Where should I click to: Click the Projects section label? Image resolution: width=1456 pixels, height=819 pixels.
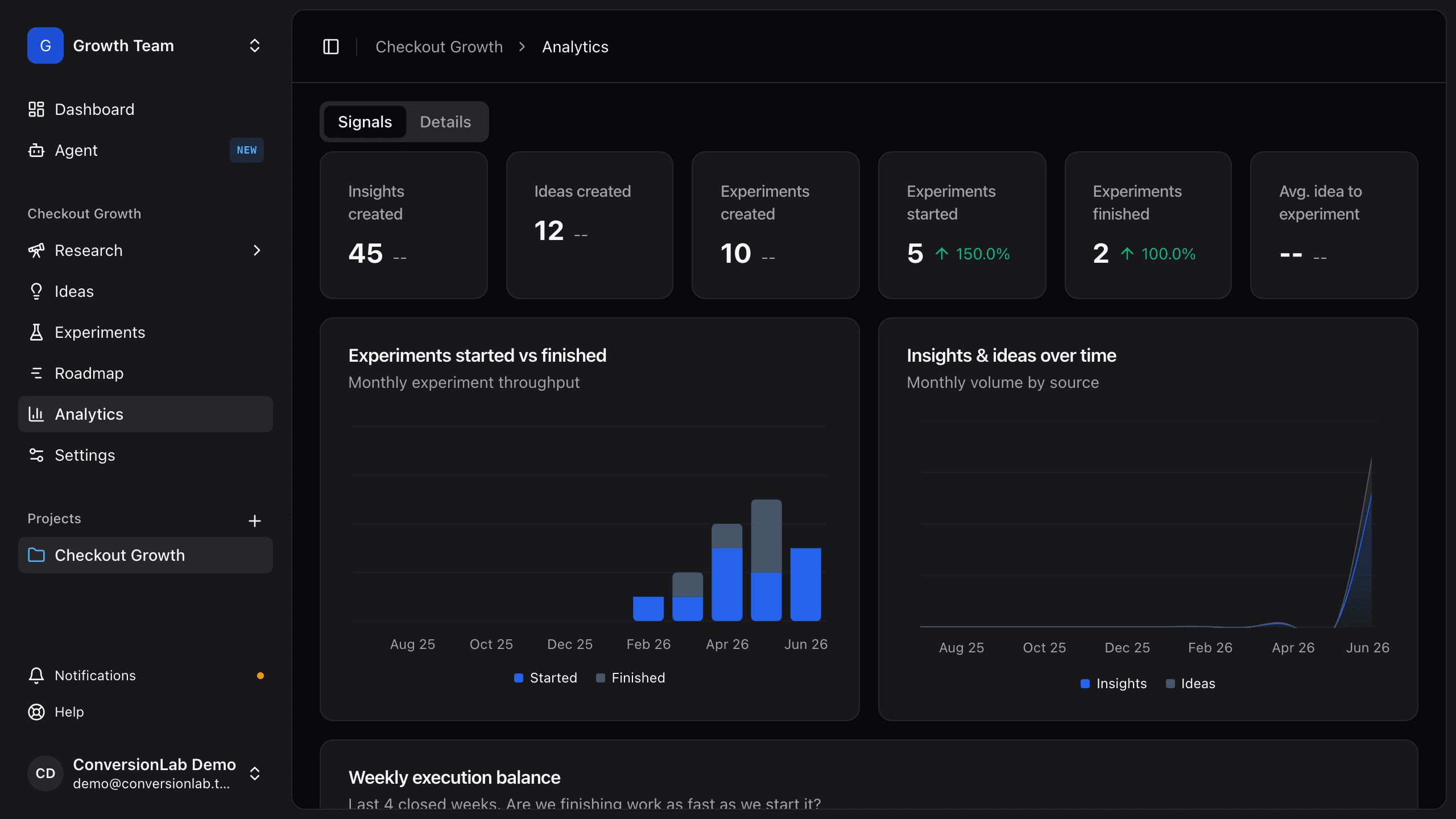coord(54,519)
